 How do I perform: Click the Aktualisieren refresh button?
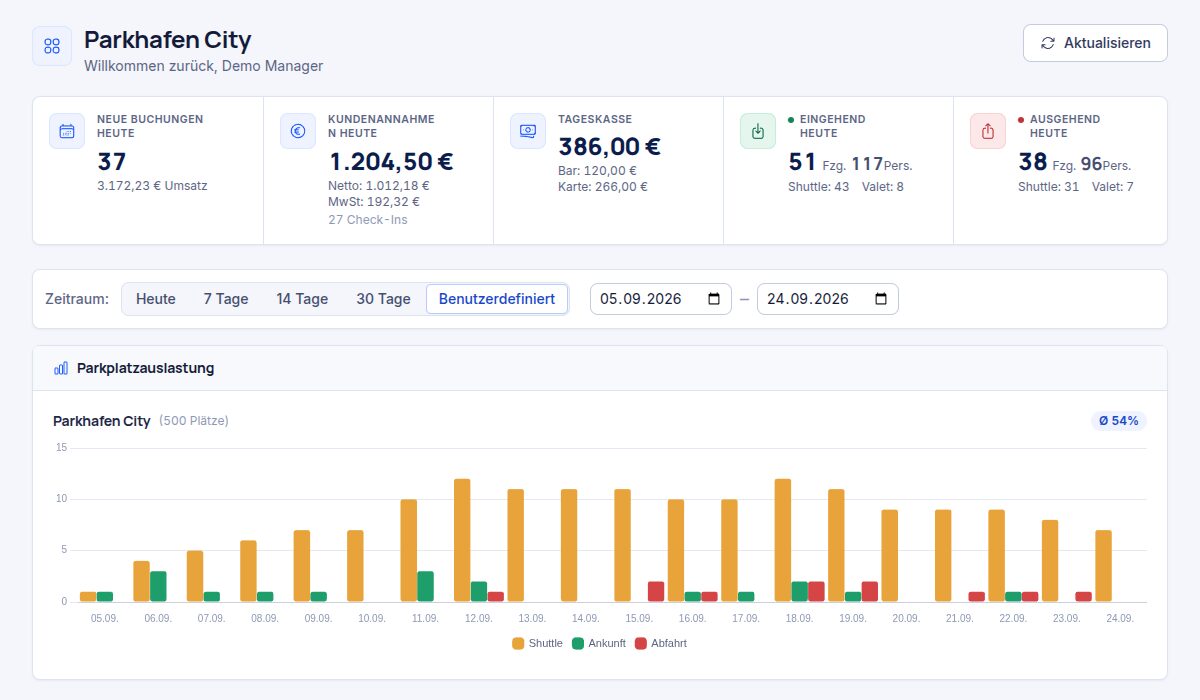click(1095, 43)
